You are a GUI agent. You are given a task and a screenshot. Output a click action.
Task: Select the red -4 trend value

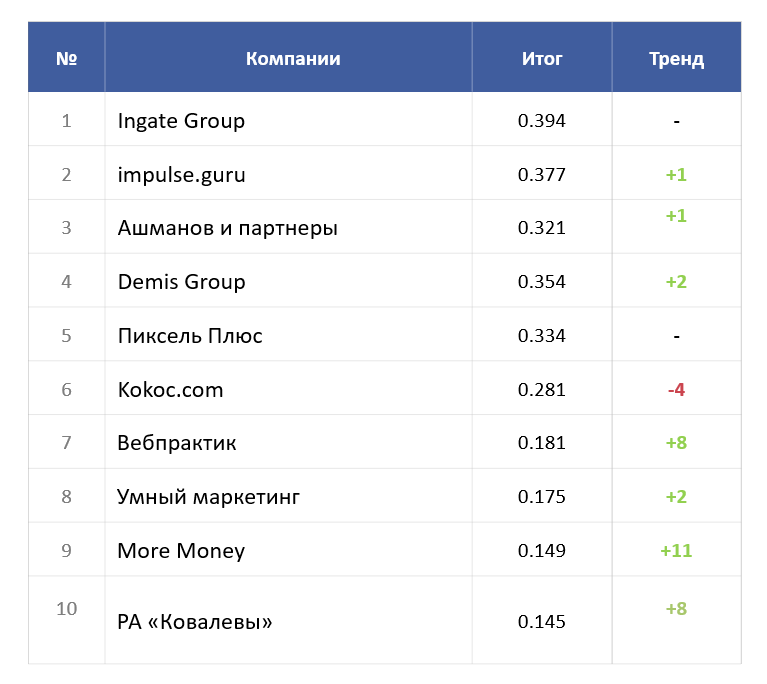coord(676,389)
